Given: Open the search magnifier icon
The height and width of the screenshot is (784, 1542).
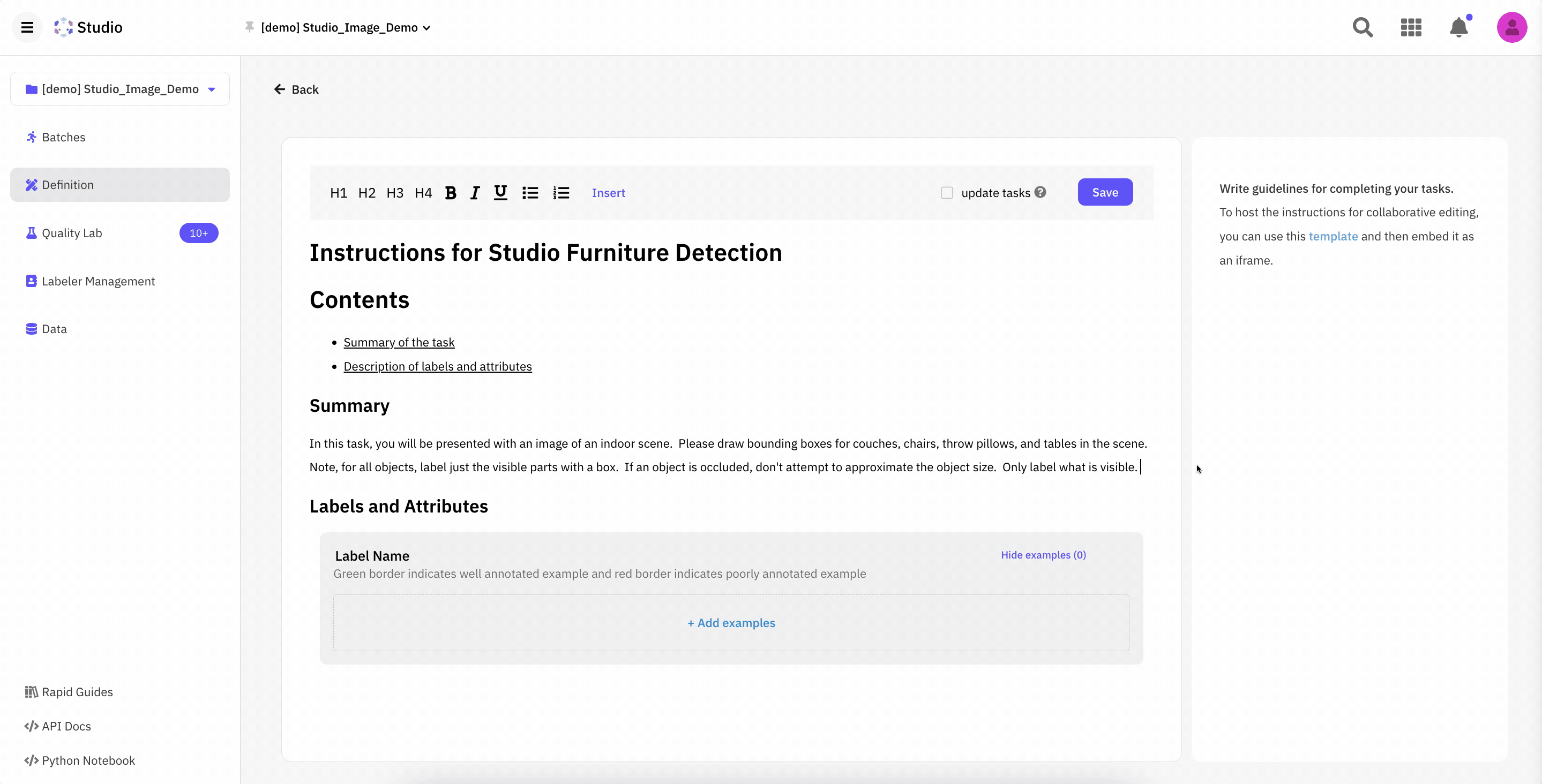Looking at the screenshot, I should (1363, 27).
